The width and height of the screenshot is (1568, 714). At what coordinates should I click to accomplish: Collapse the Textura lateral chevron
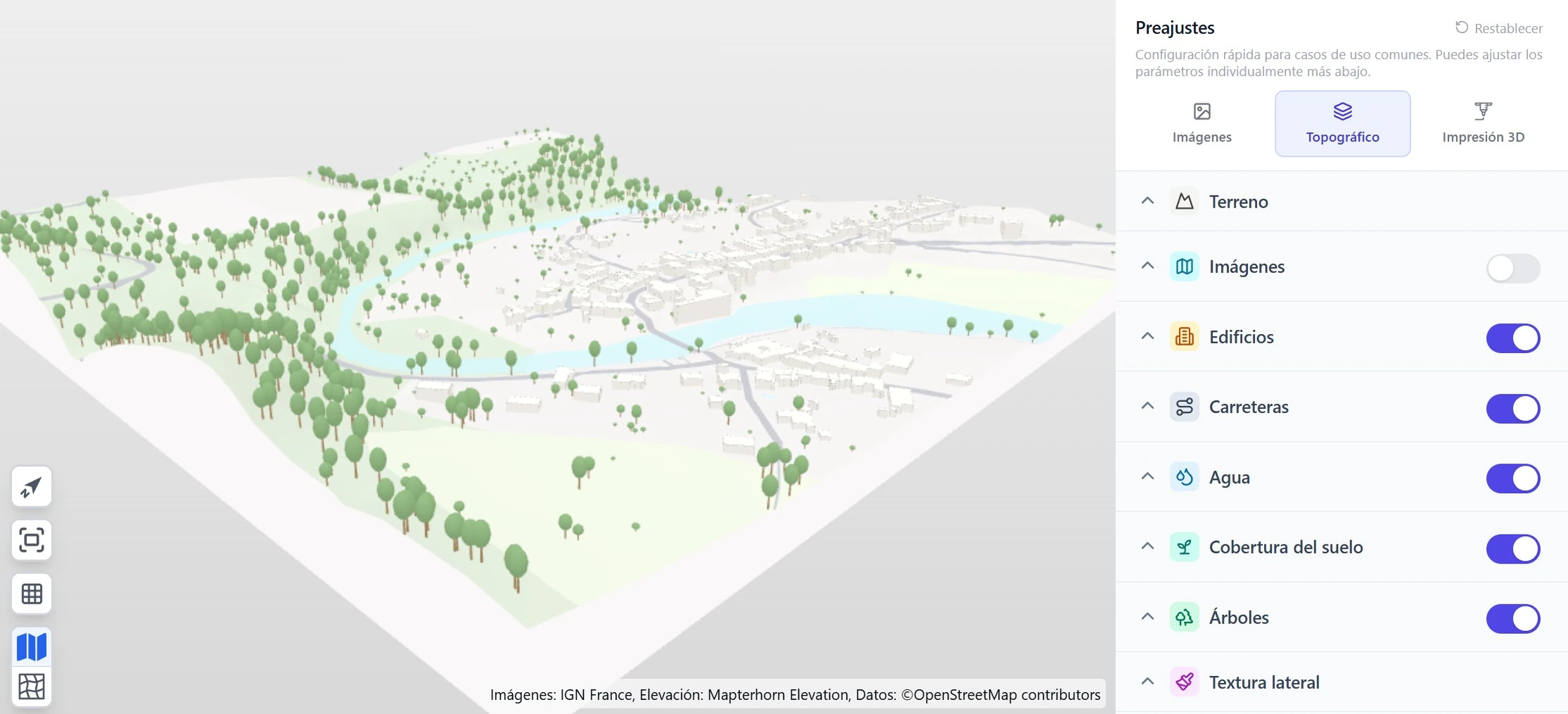click(1147, 681)
